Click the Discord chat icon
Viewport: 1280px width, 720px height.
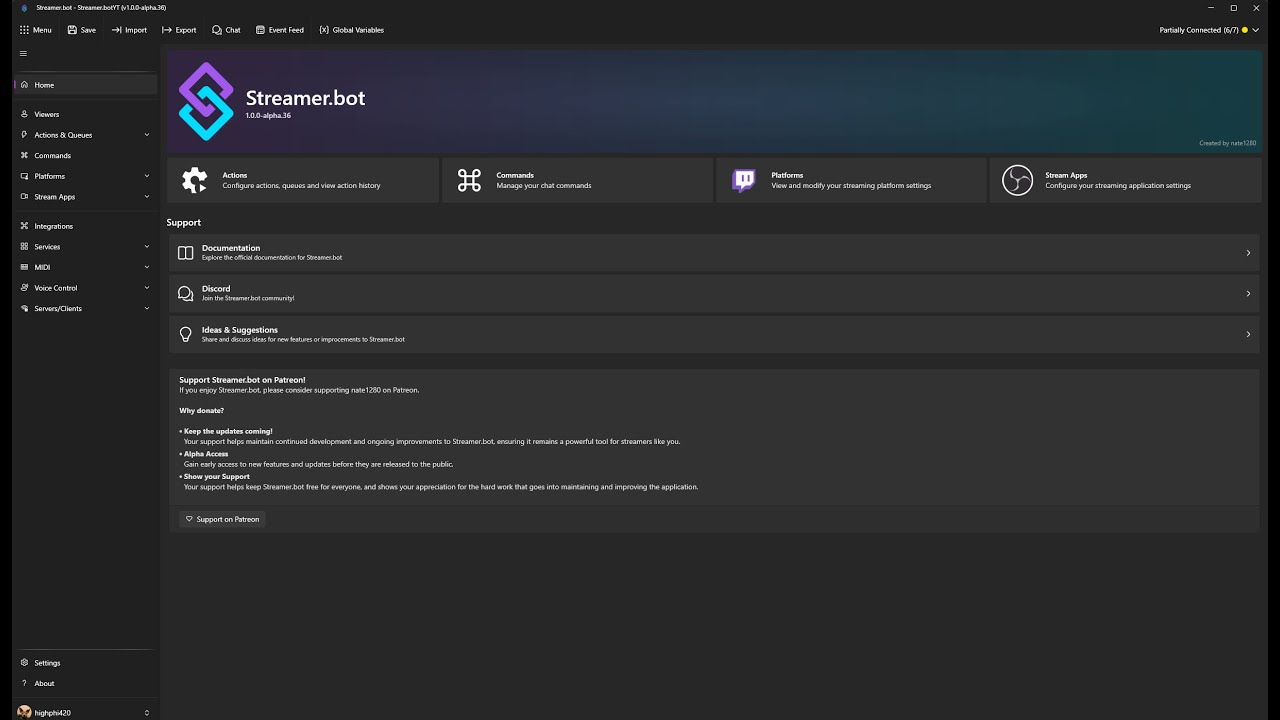click(185, 293)
